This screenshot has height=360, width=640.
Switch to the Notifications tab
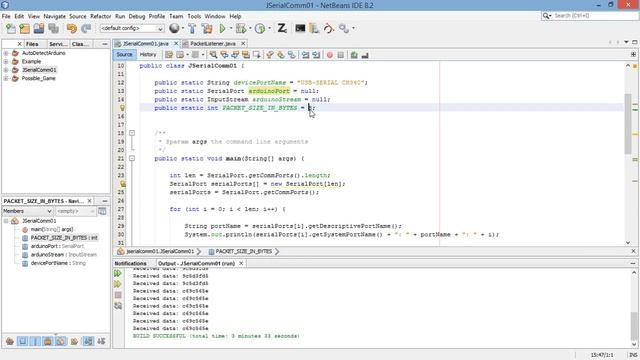[130, 264]
